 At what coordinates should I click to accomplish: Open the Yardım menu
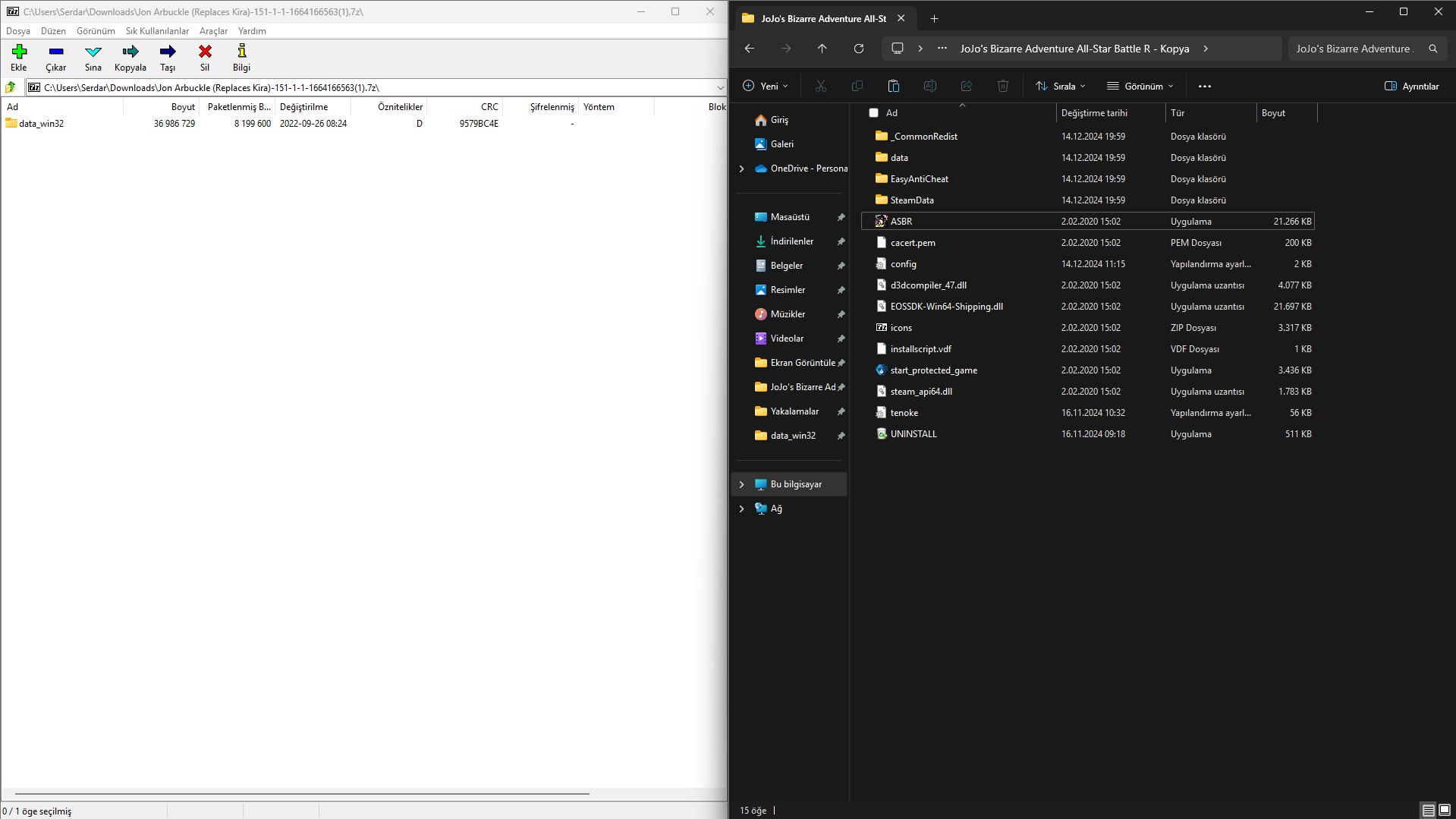click(x=252, y=31)
